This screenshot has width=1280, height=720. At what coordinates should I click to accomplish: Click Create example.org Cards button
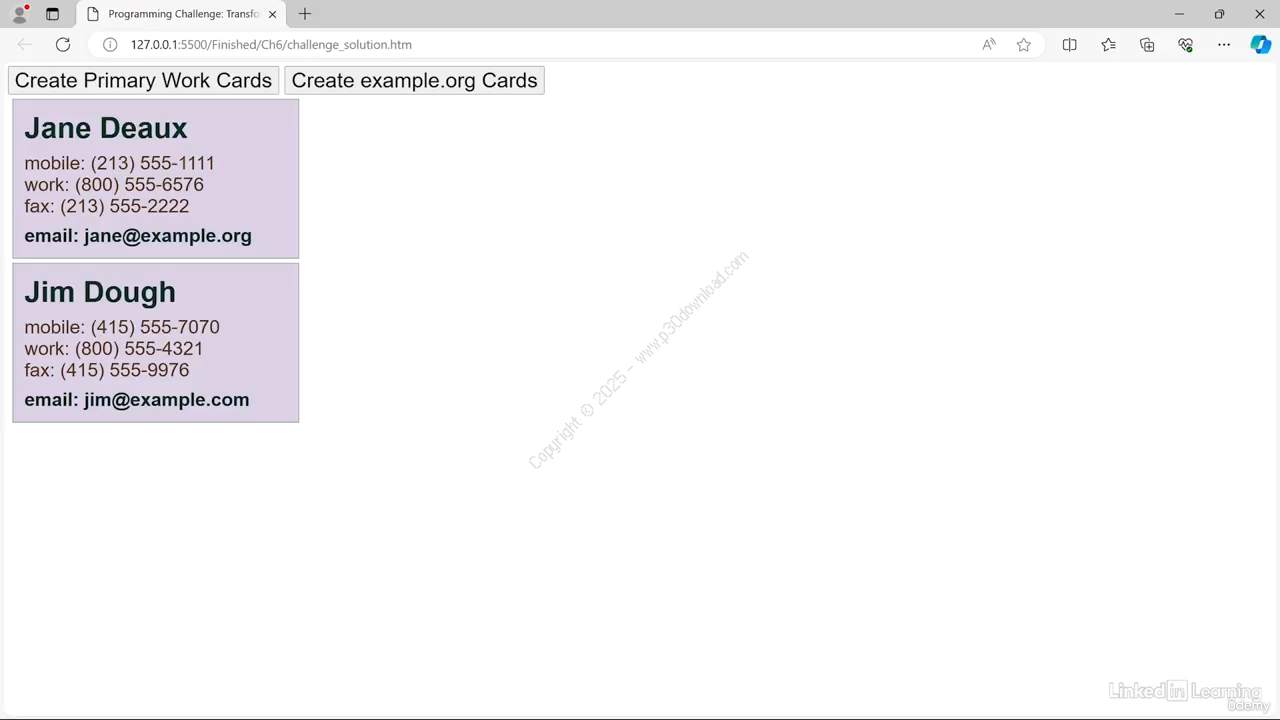(x=414, y=80)
